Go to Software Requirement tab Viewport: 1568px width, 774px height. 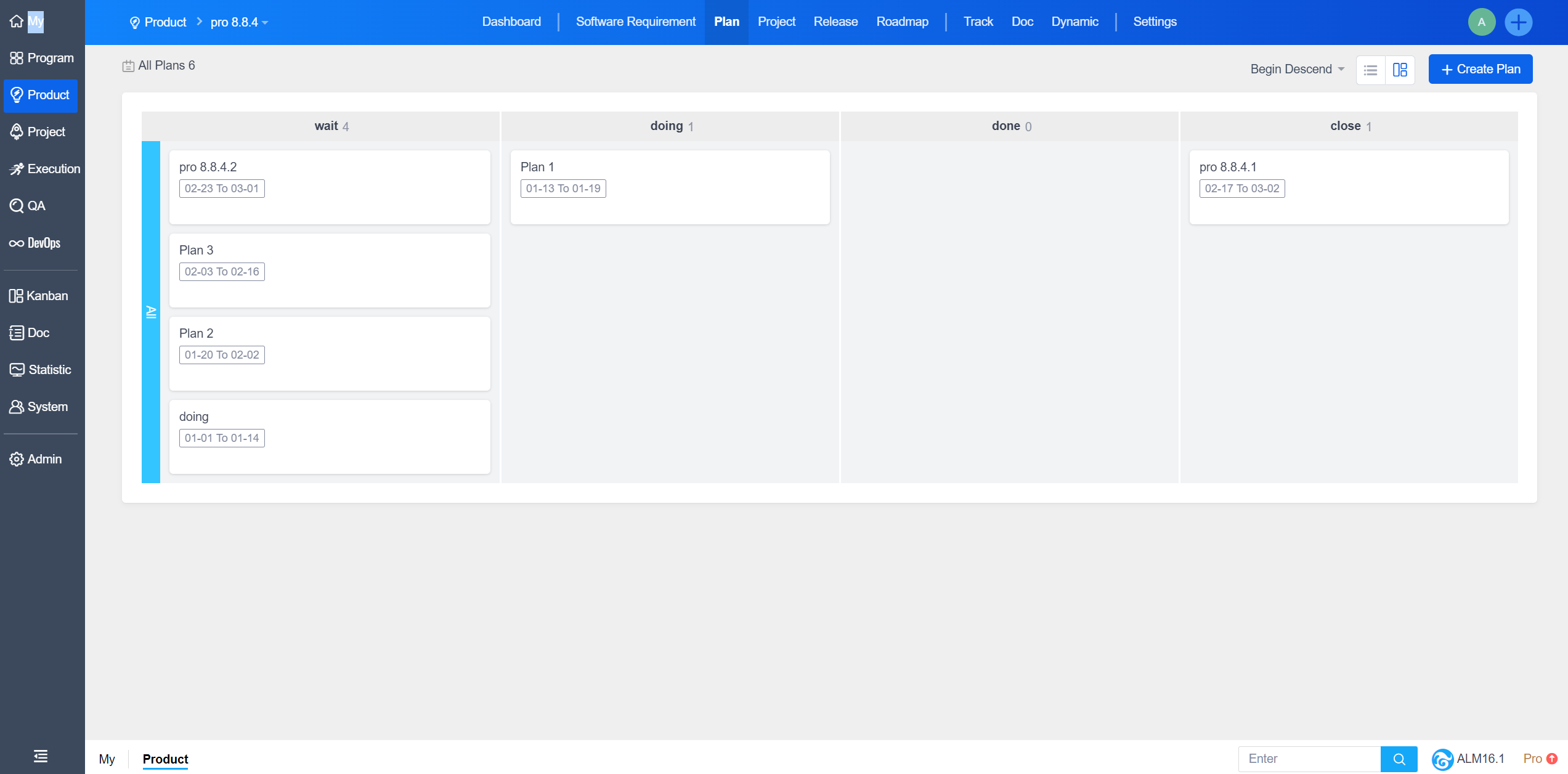tap(635, 22)
